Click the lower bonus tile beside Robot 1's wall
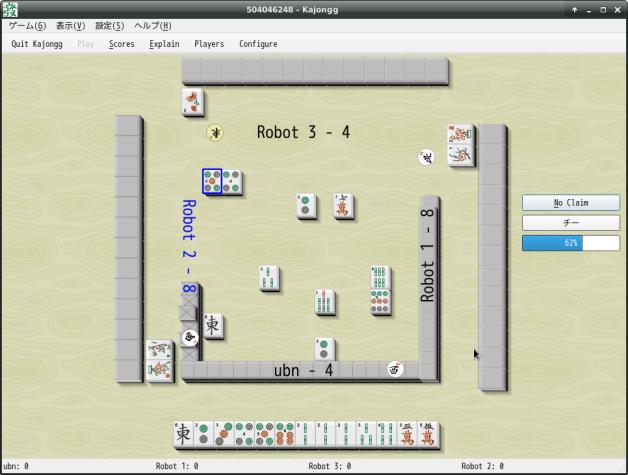 click(461, 155)
